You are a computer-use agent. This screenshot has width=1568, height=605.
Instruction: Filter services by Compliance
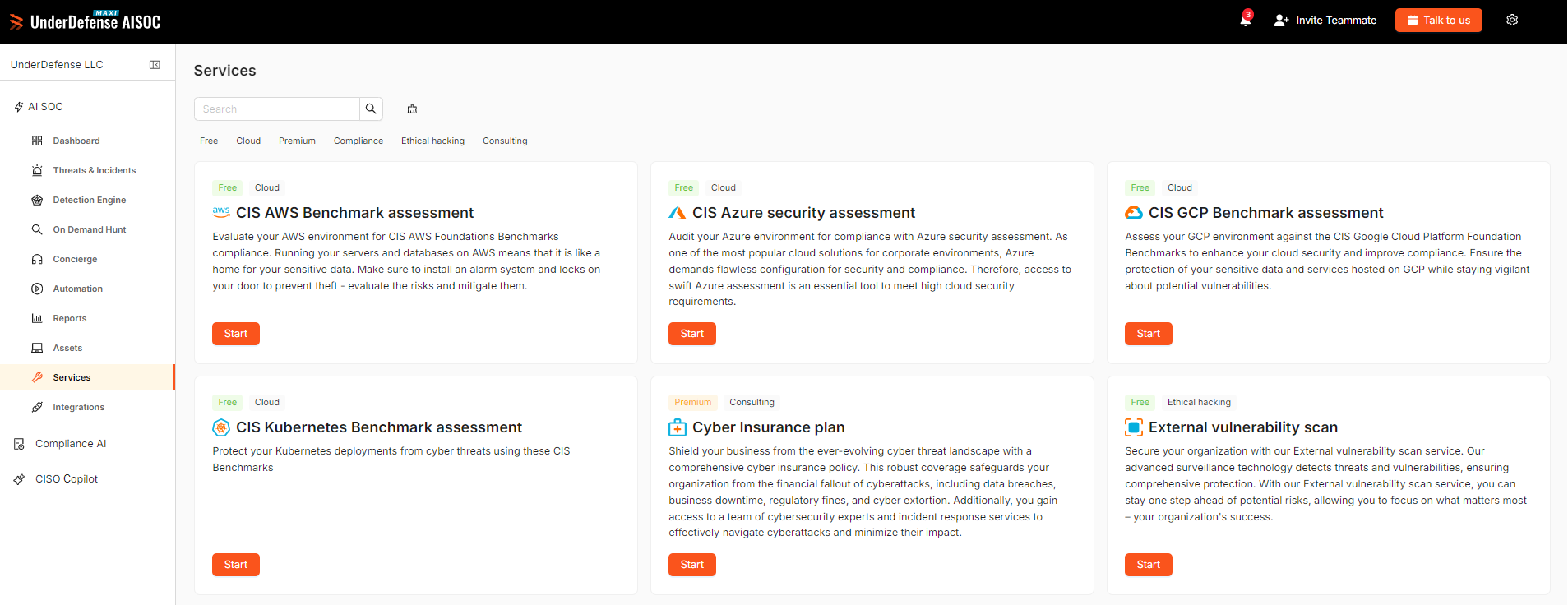358,141
